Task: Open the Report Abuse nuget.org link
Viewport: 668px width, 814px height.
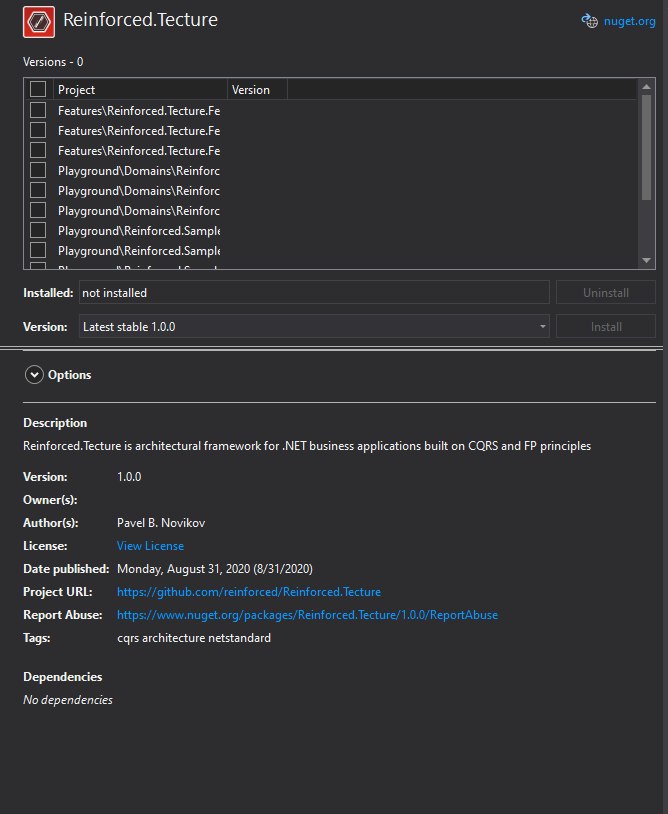Action: (x=307, y=615)
